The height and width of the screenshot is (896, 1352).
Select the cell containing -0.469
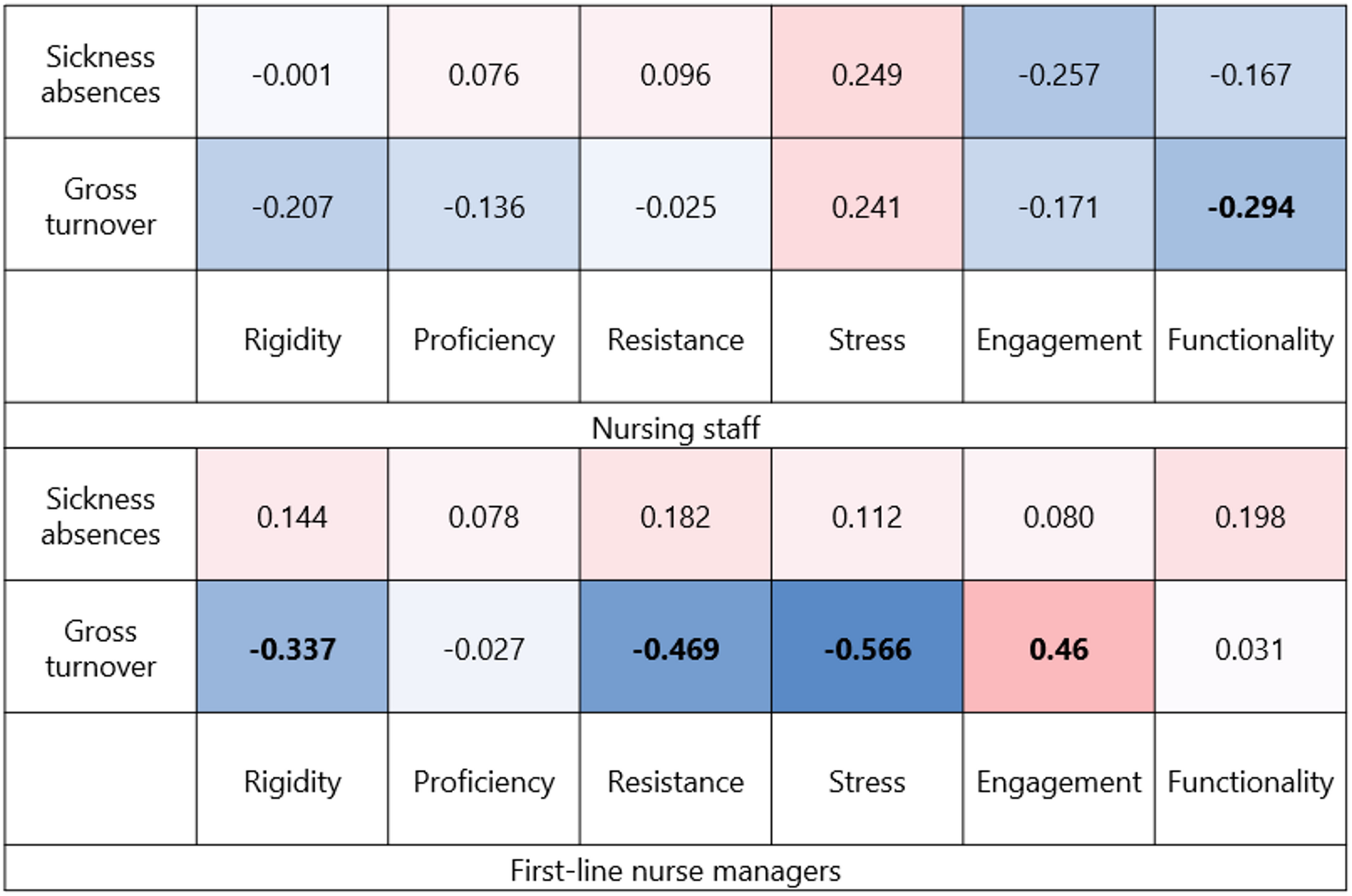click(675, 649)
